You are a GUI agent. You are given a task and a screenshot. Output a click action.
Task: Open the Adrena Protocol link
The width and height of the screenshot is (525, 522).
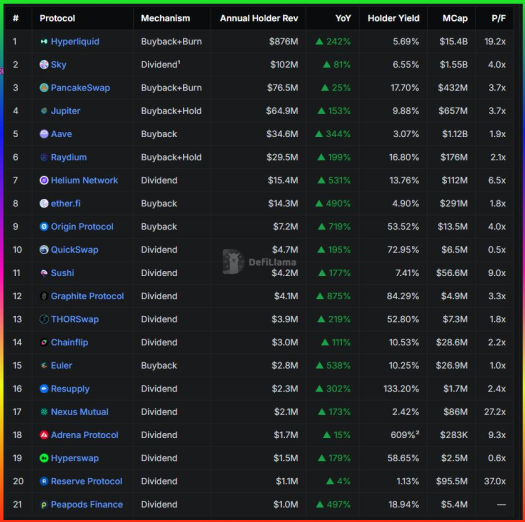[x=85, y=435]
